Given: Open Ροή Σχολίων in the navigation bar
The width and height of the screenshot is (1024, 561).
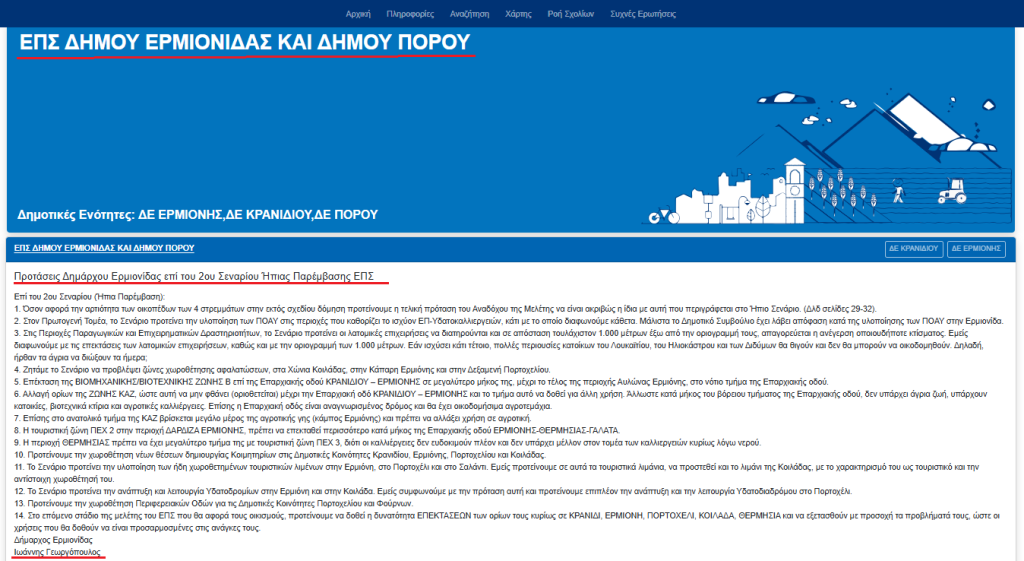Looking at the screenshot, I should (571, 14).
